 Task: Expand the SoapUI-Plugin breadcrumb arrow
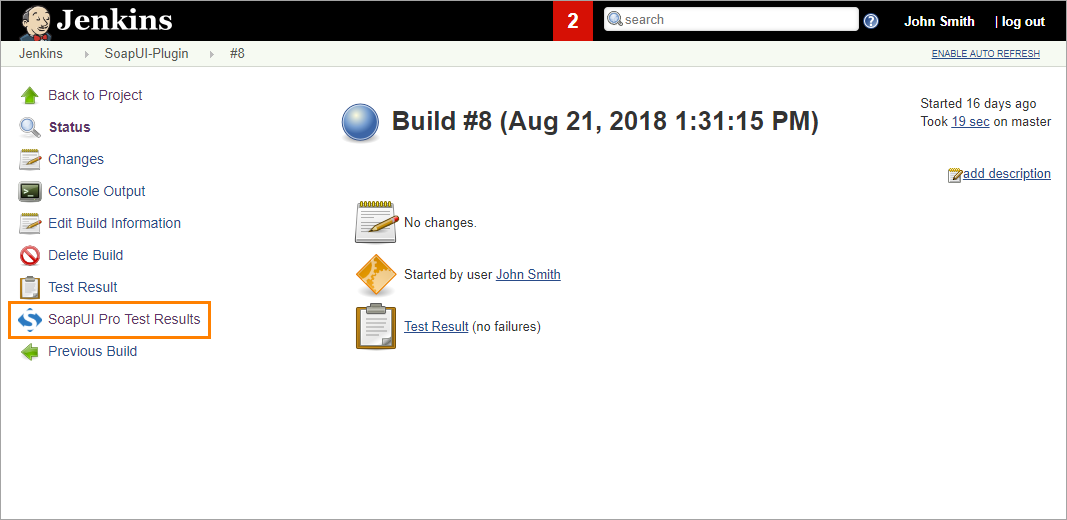point(212,54)
